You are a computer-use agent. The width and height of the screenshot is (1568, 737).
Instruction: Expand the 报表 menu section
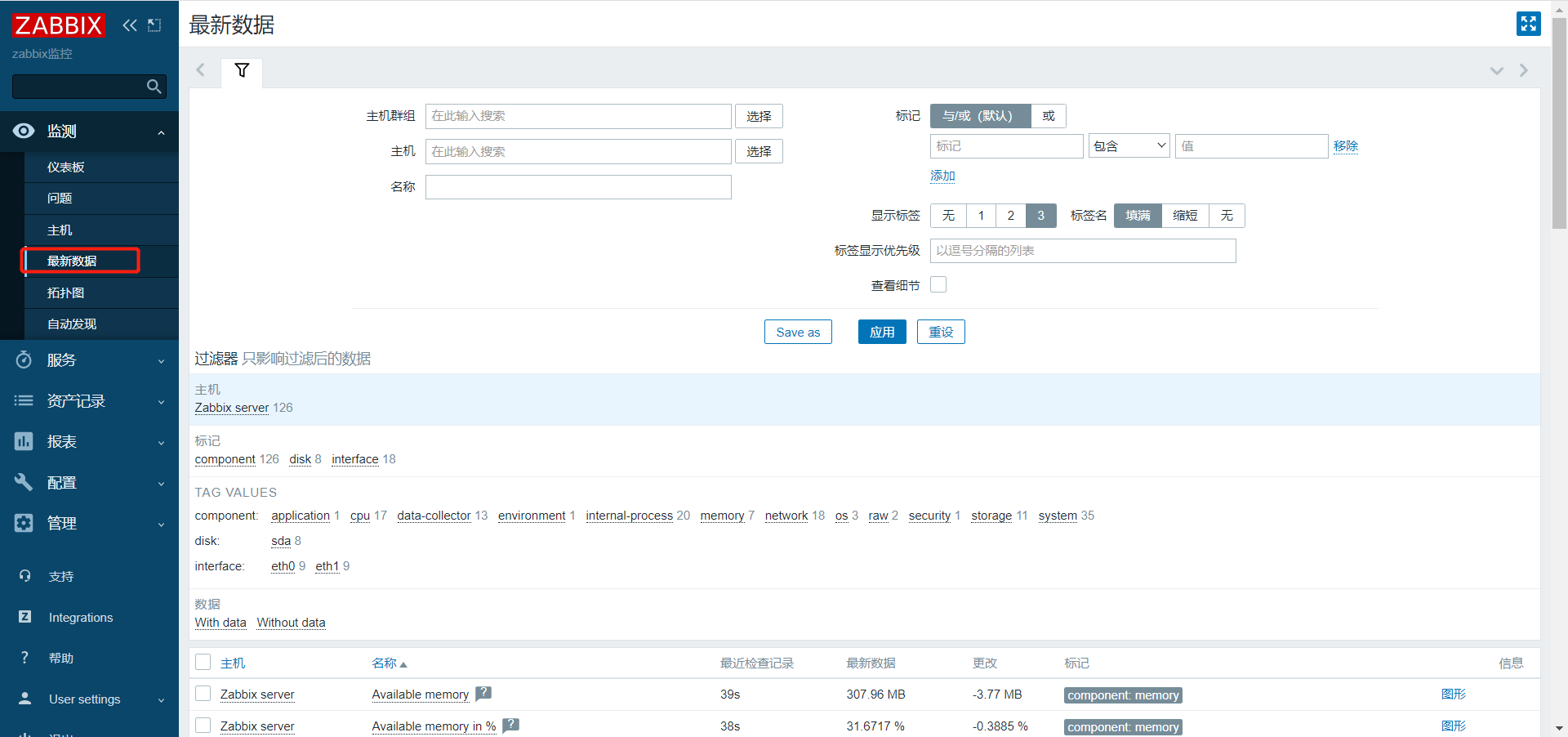tap(161, 443)
